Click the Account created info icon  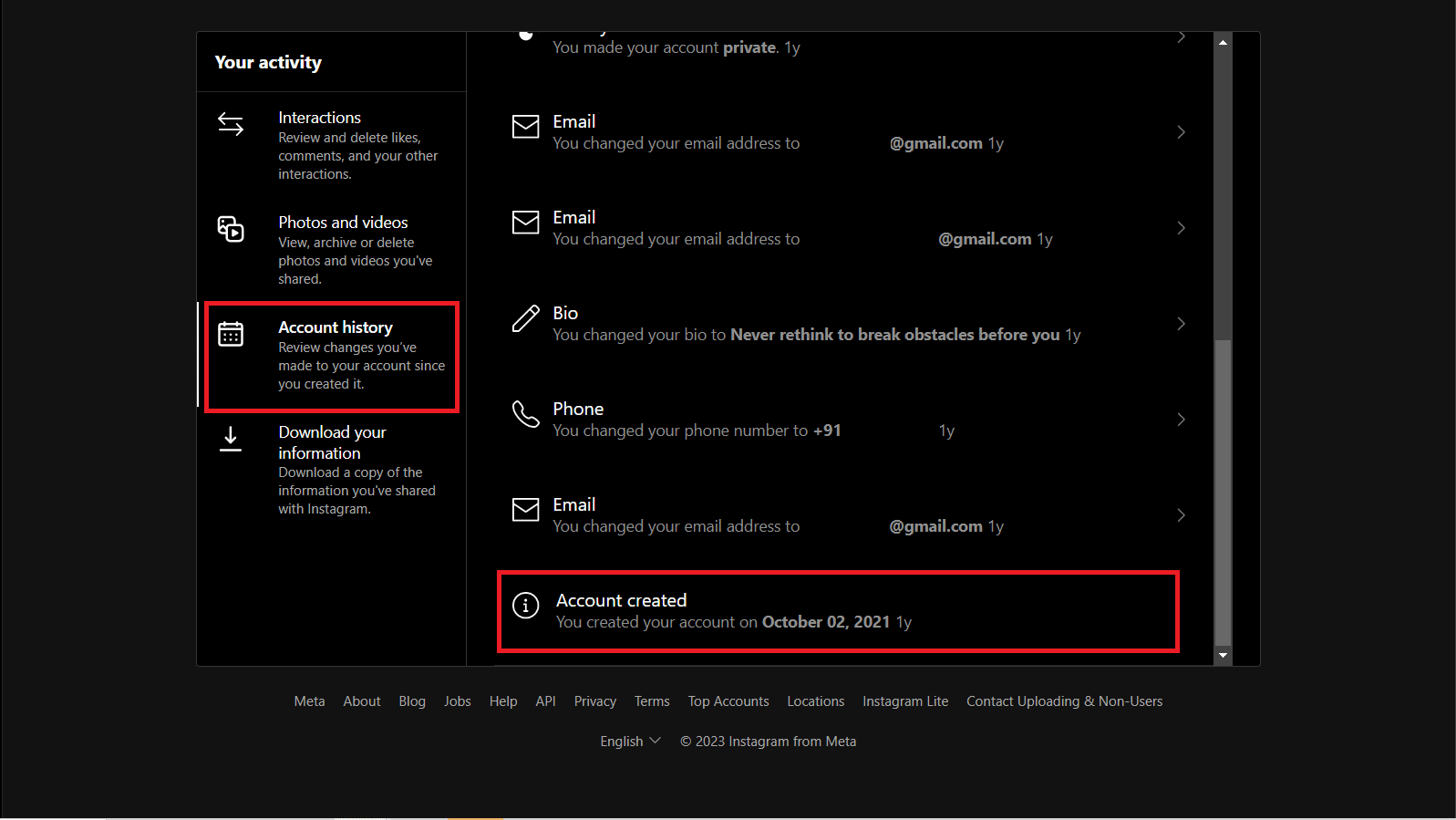pos(525,605)
